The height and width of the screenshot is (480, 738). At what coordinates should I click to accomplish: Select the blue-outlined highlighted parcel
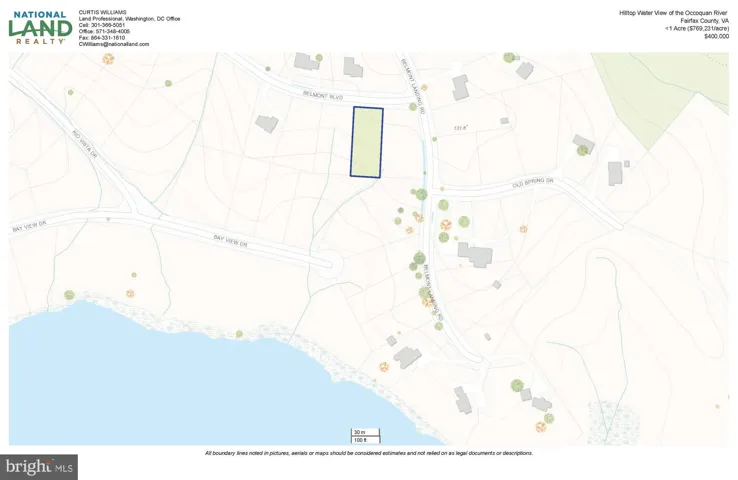pos(367,142)
